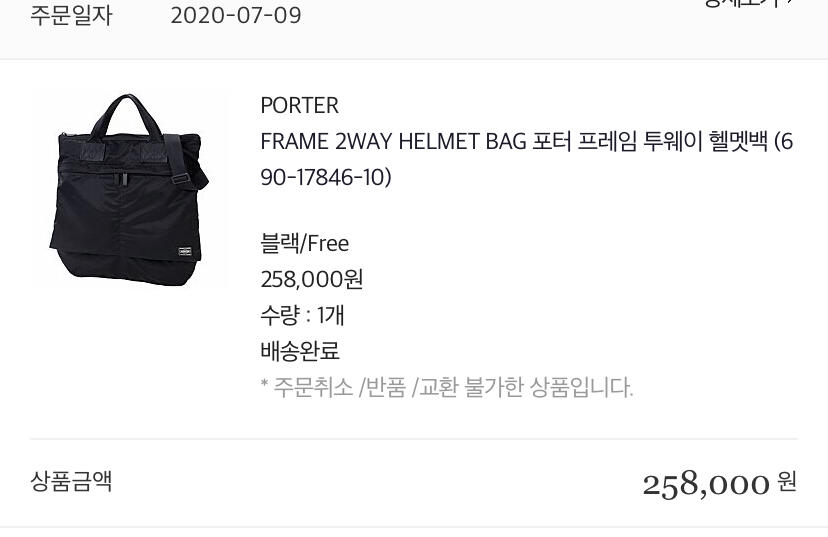Click the 258,000 원 total amount

(719, 484)
